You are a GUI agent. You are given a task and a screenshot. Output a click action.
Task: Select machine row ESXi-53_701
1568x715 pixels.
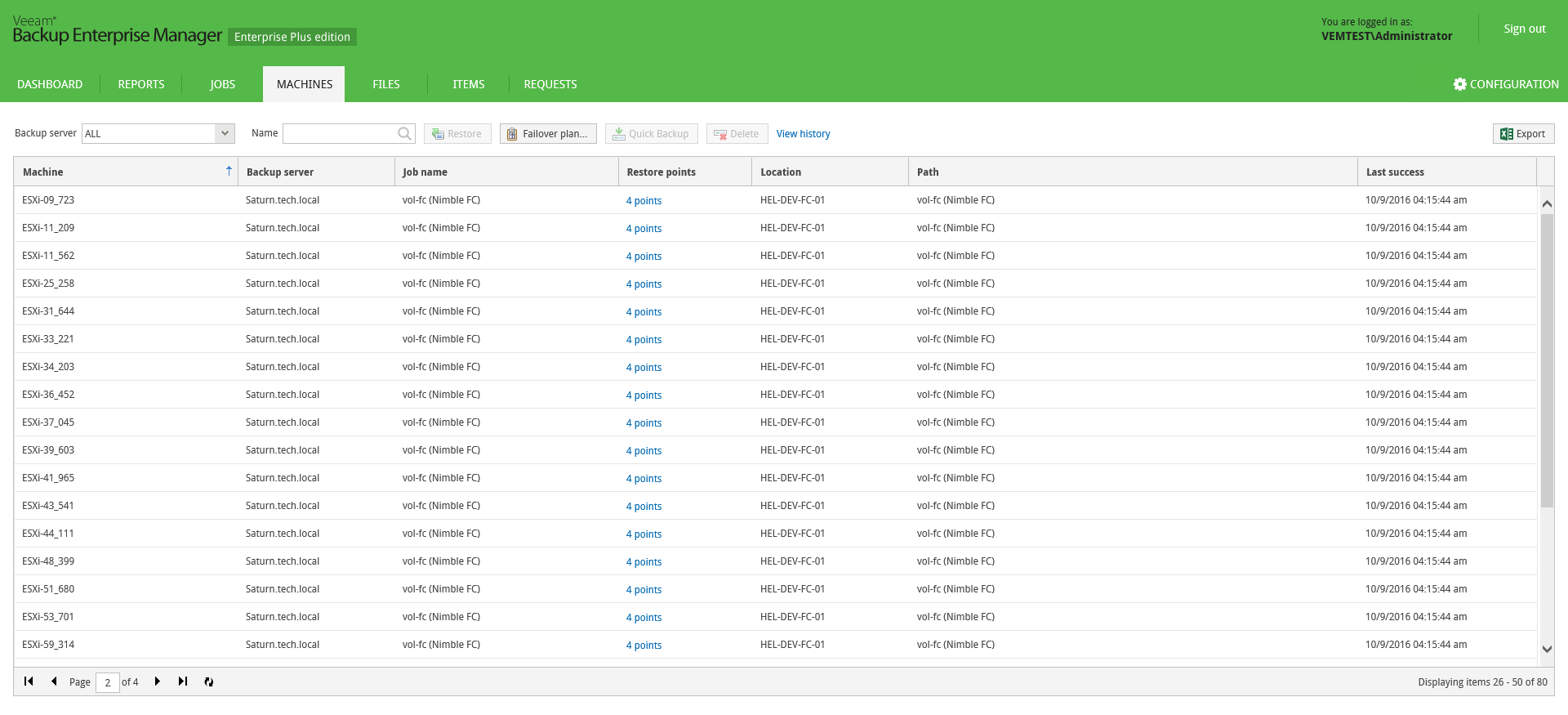[x=775, y=617]
